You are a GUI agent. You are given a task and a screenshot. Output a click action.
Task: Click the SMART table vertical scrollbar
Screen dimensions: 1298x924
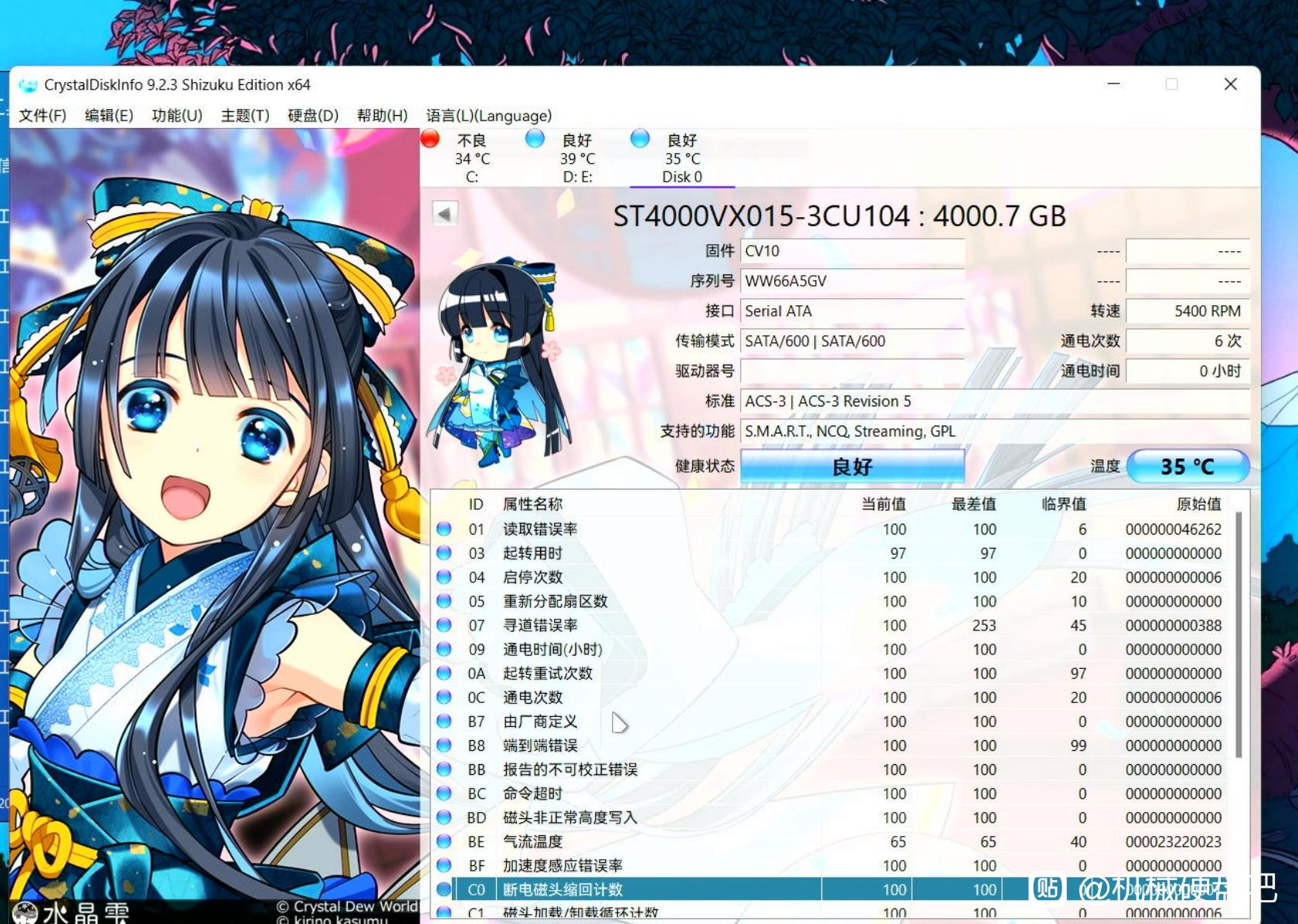pos(1239,634)
